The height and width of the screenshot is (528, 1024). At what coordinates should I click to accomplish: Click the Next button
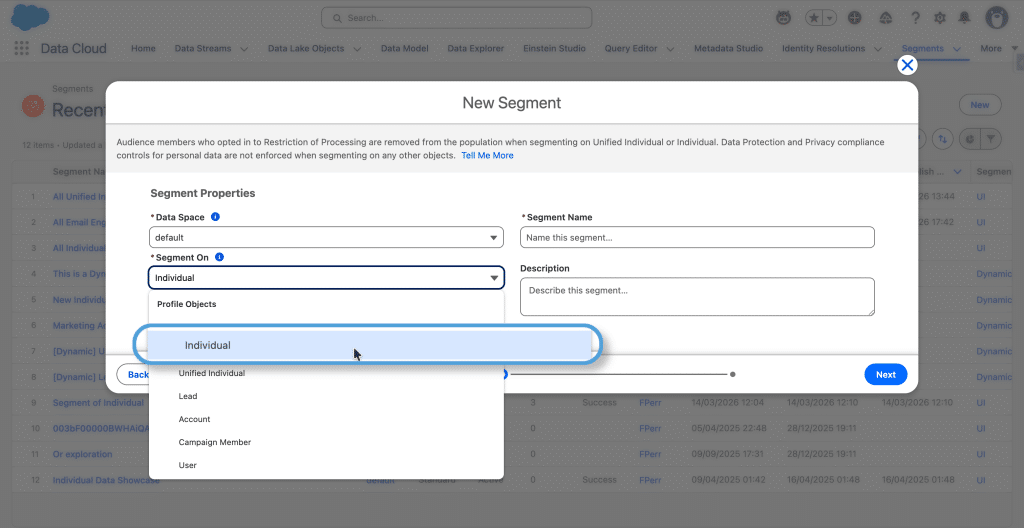coord(885,375)
